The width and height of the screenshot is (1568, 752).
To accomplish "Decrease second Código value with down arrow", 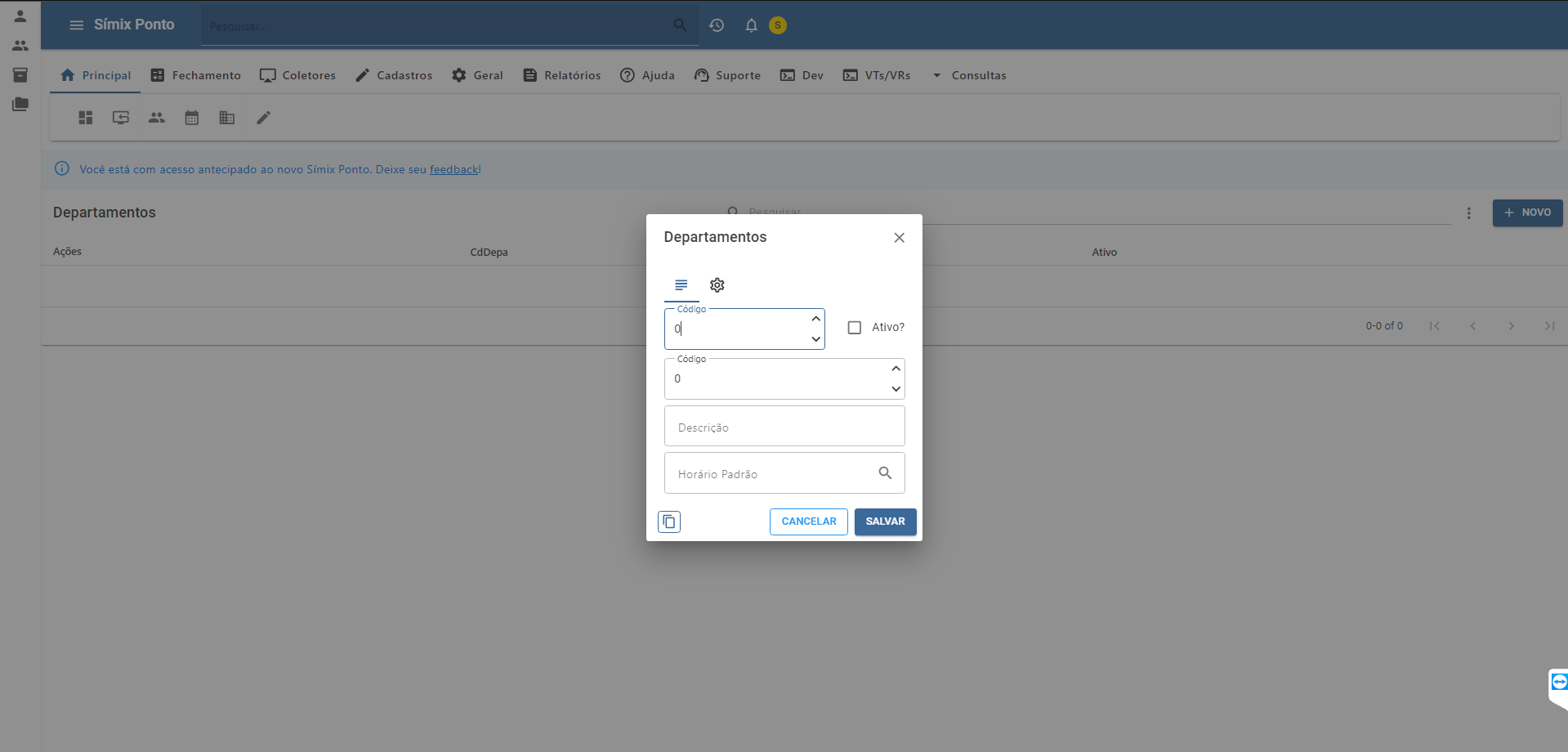I will coord(896,389).
